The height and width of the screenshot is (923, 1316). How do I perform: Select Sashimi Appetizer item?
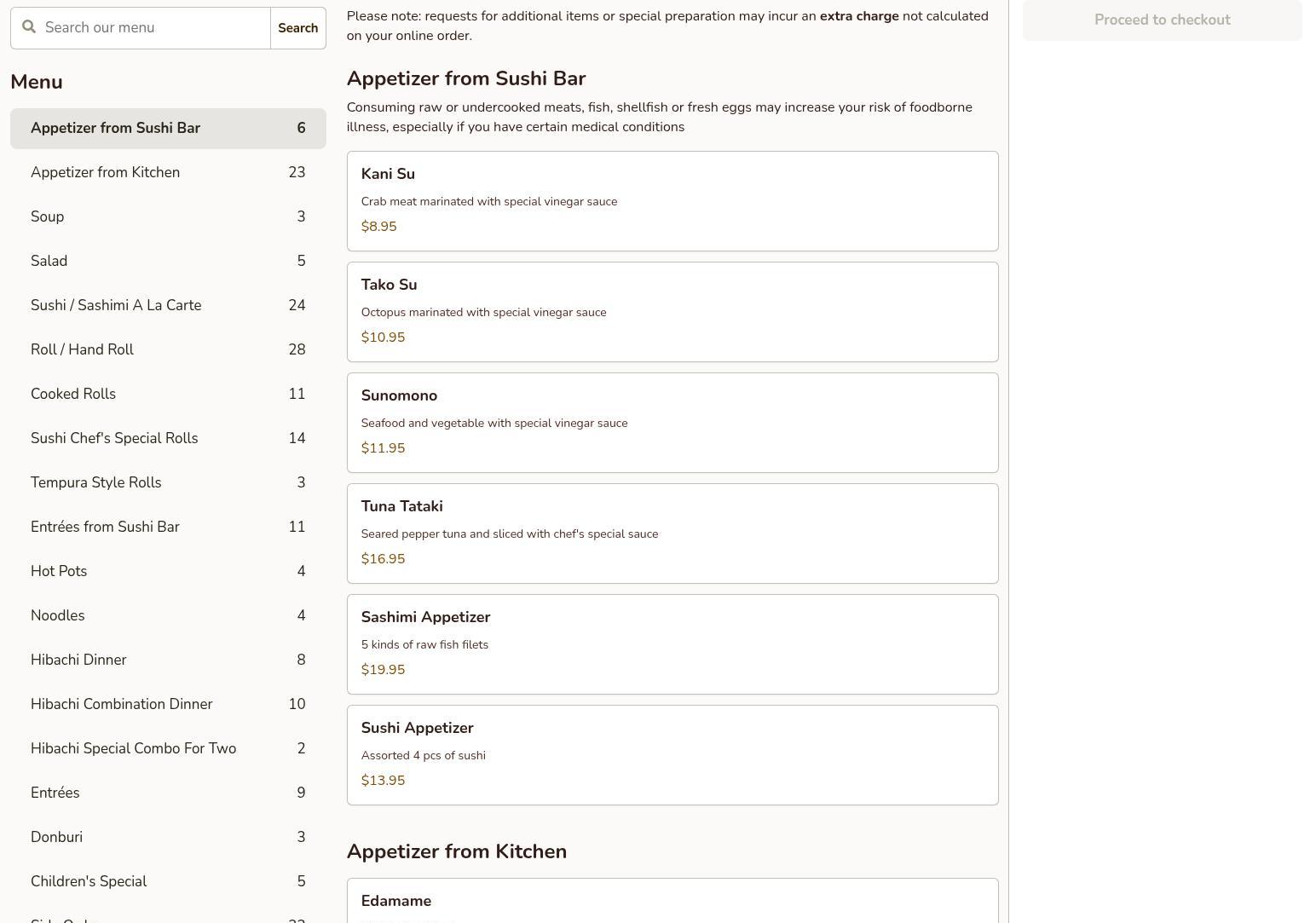click(x=672, y=644)
